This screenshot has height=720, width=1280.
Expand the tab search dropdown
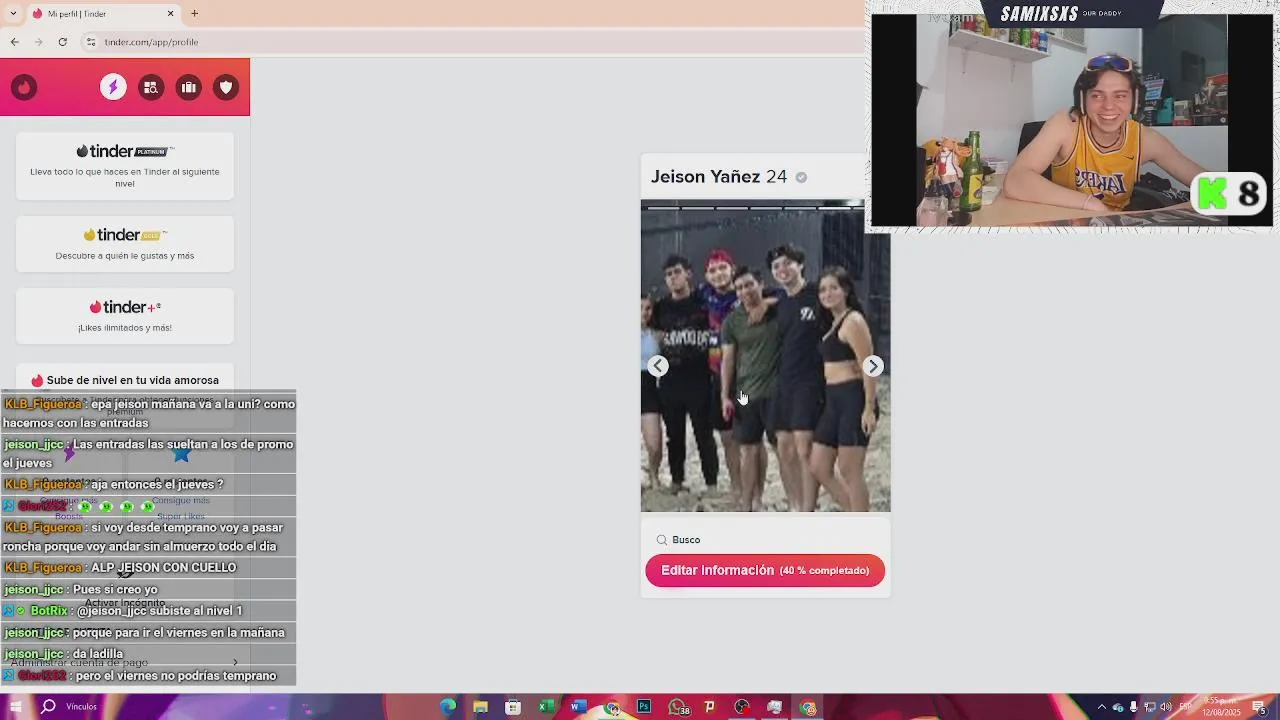[x=13, y=14]
